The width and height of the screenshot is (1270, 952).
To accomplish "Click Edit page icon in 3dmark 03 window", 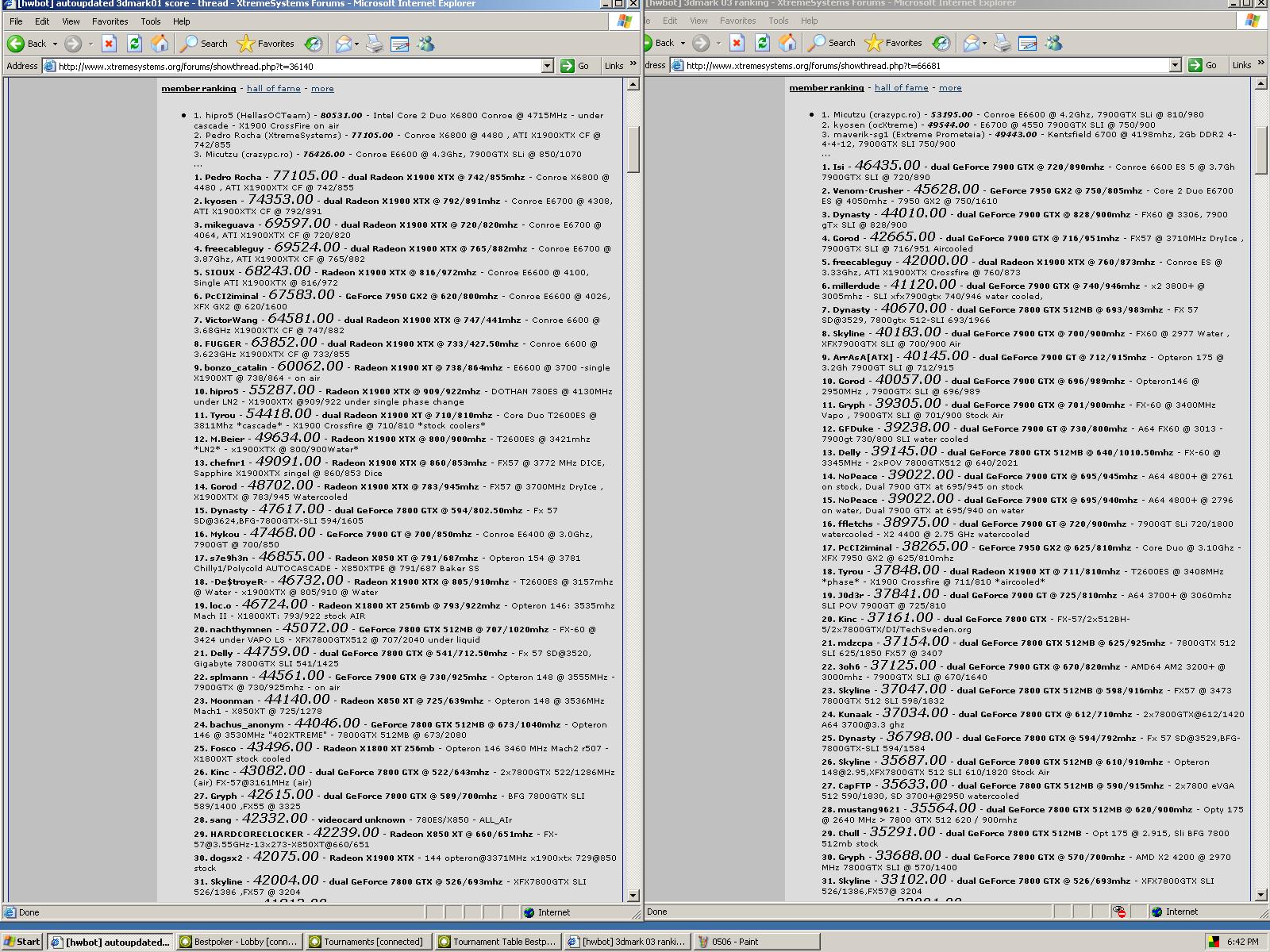I will click(1027, 43).
